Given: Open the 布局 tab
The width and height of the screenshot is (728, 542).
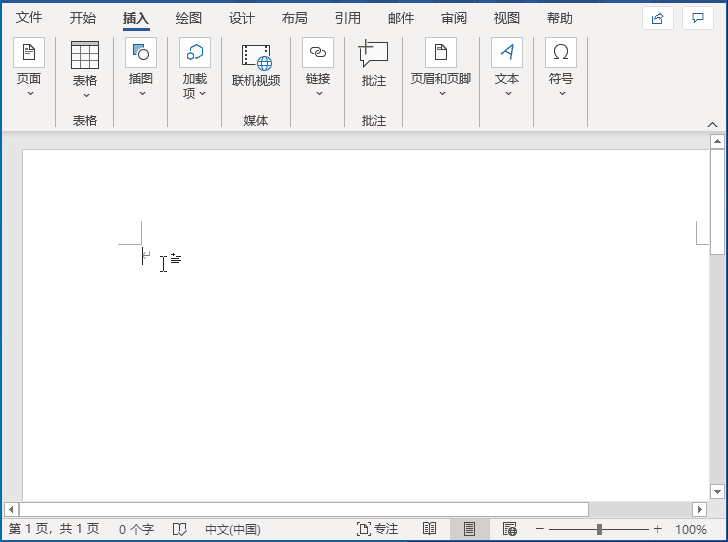Looking at the screenshot, I should coord(294,18).
